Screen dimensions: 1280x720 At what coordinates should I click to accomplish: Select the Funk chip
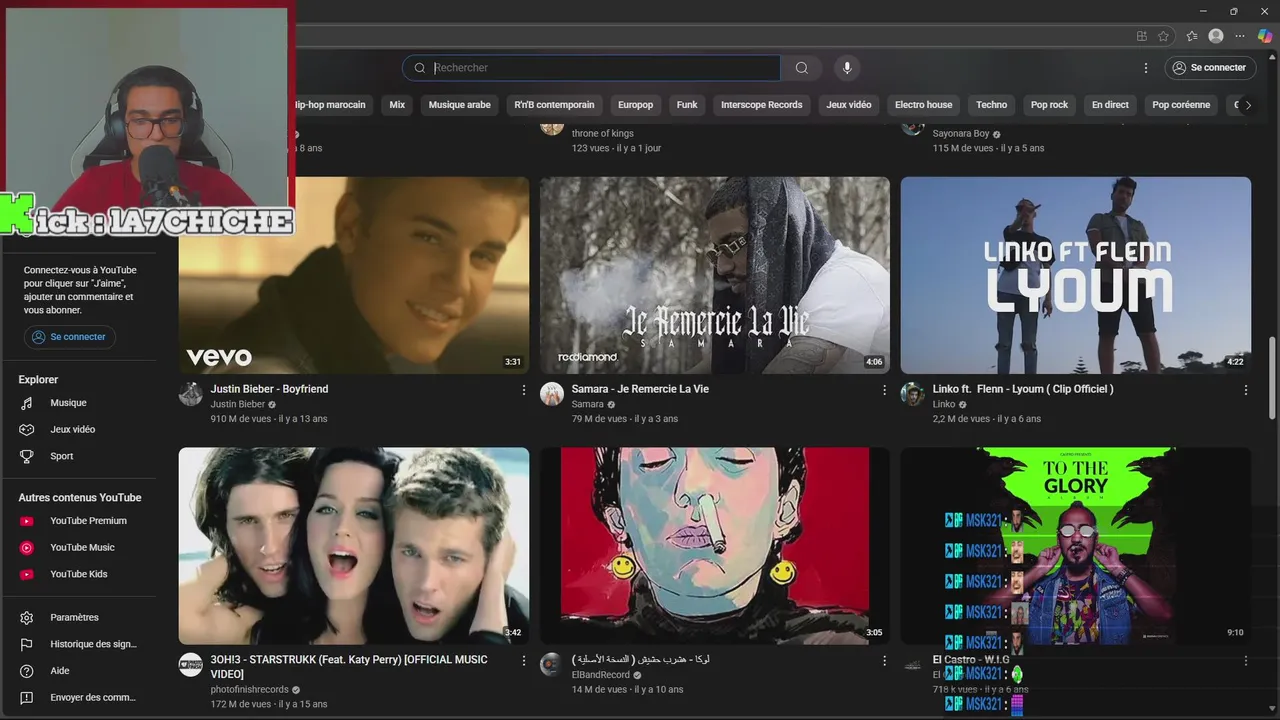tap(687, 105)
